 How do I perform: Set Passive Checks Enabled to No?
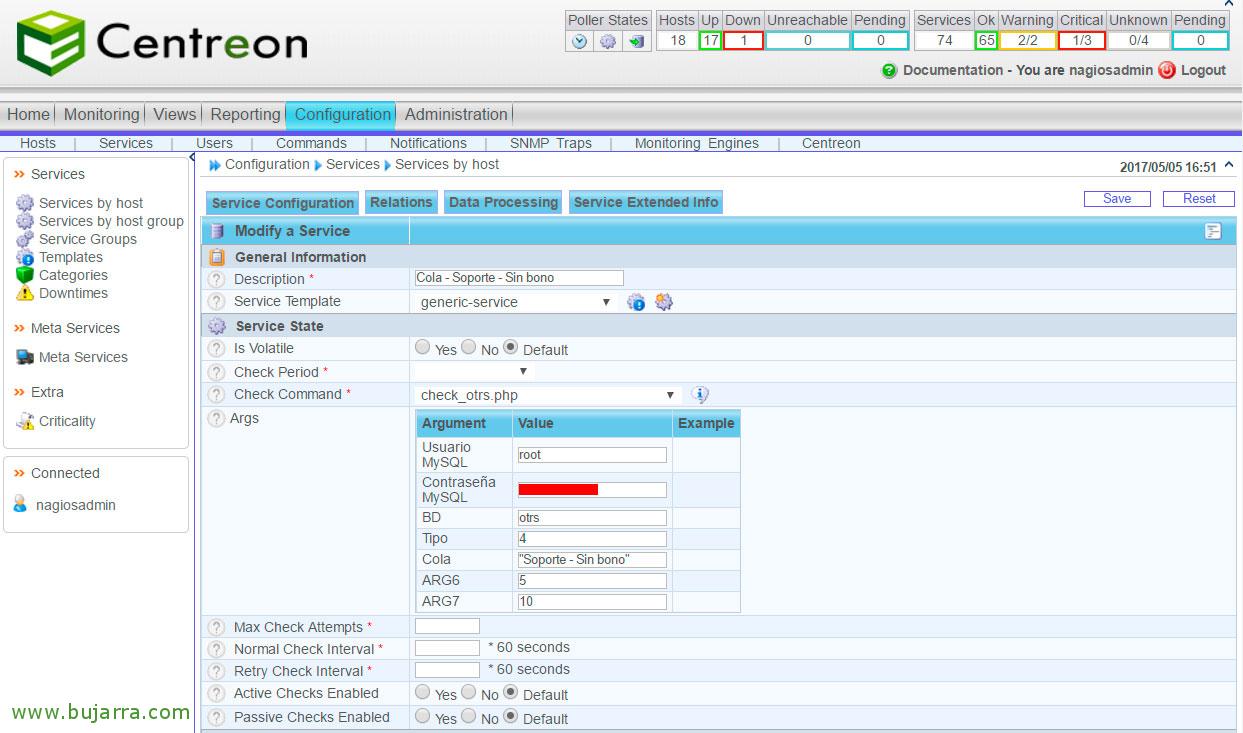[x=468, y=716]
